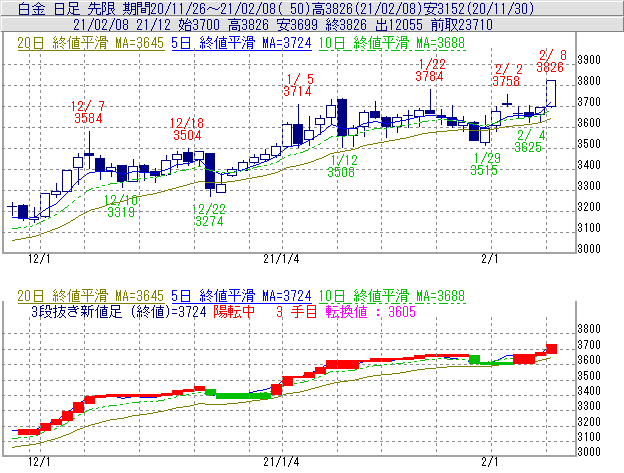This screenshot has width=624, height=473.
Task: Click the tall white candlestick under the 2/8 label
Action: [x=551, y=93]
